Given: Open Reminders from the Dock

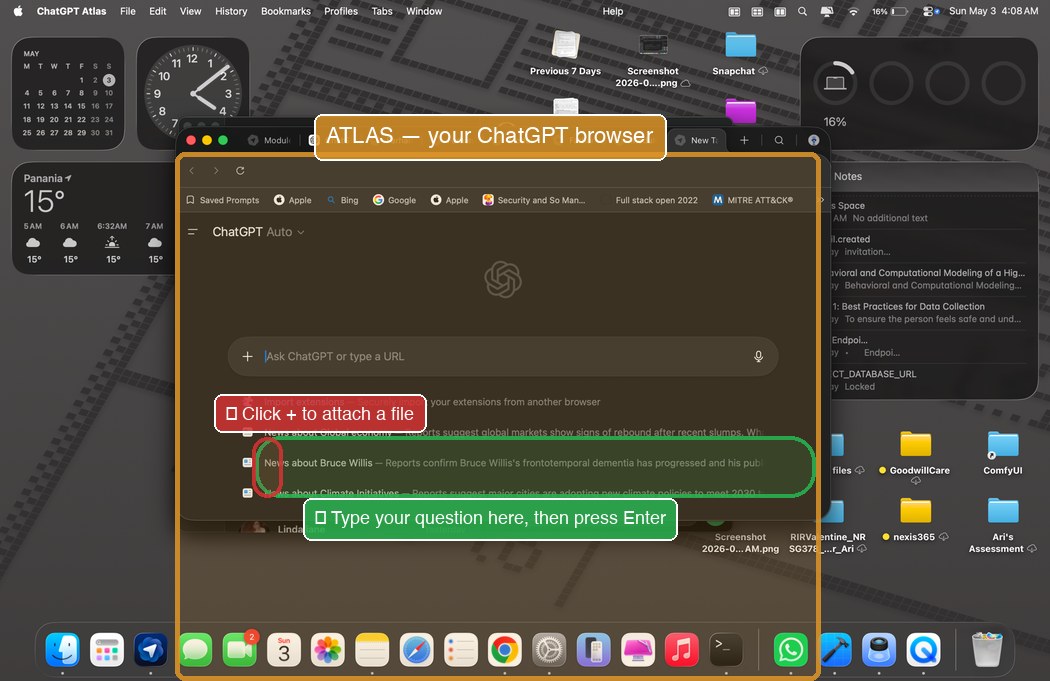Looking at the screenshot, I should (461, 650).
